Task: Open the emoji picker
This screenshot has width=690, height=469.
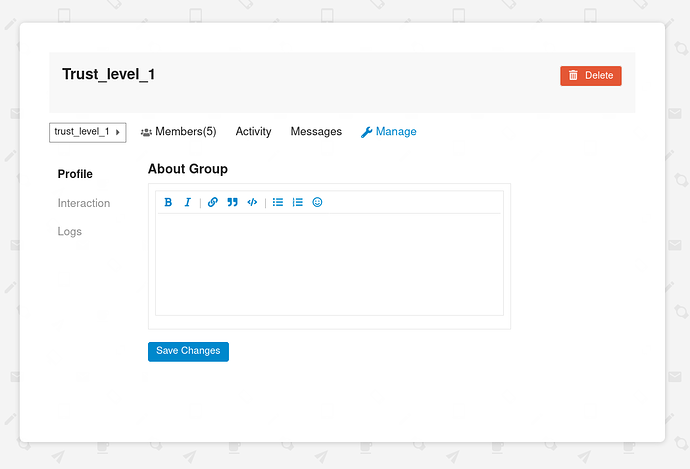Action: click(x=317, y=202)
